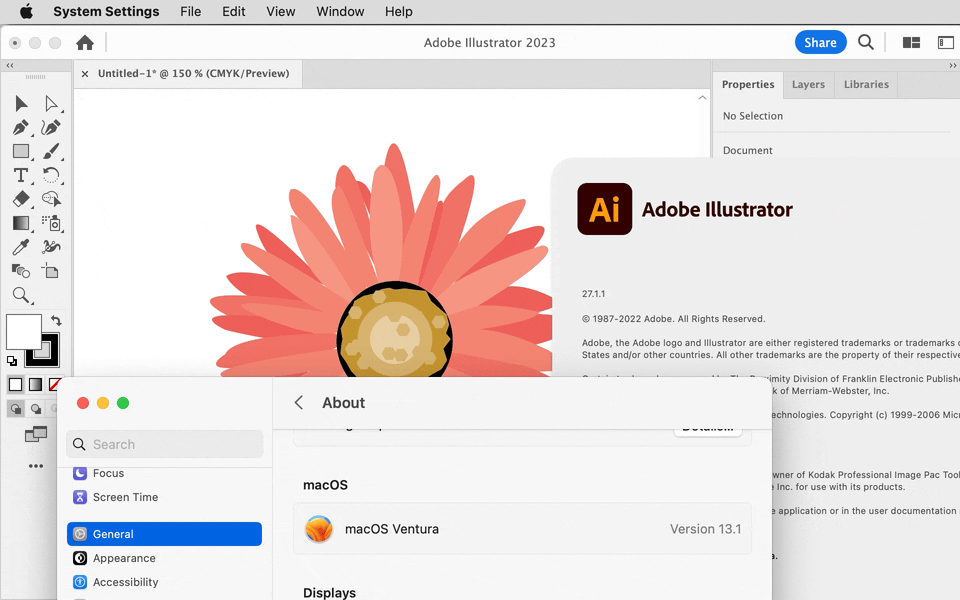Select the Symbol Sprayer tool
This screenshot has width=960, height=600.
pos(51,223)
